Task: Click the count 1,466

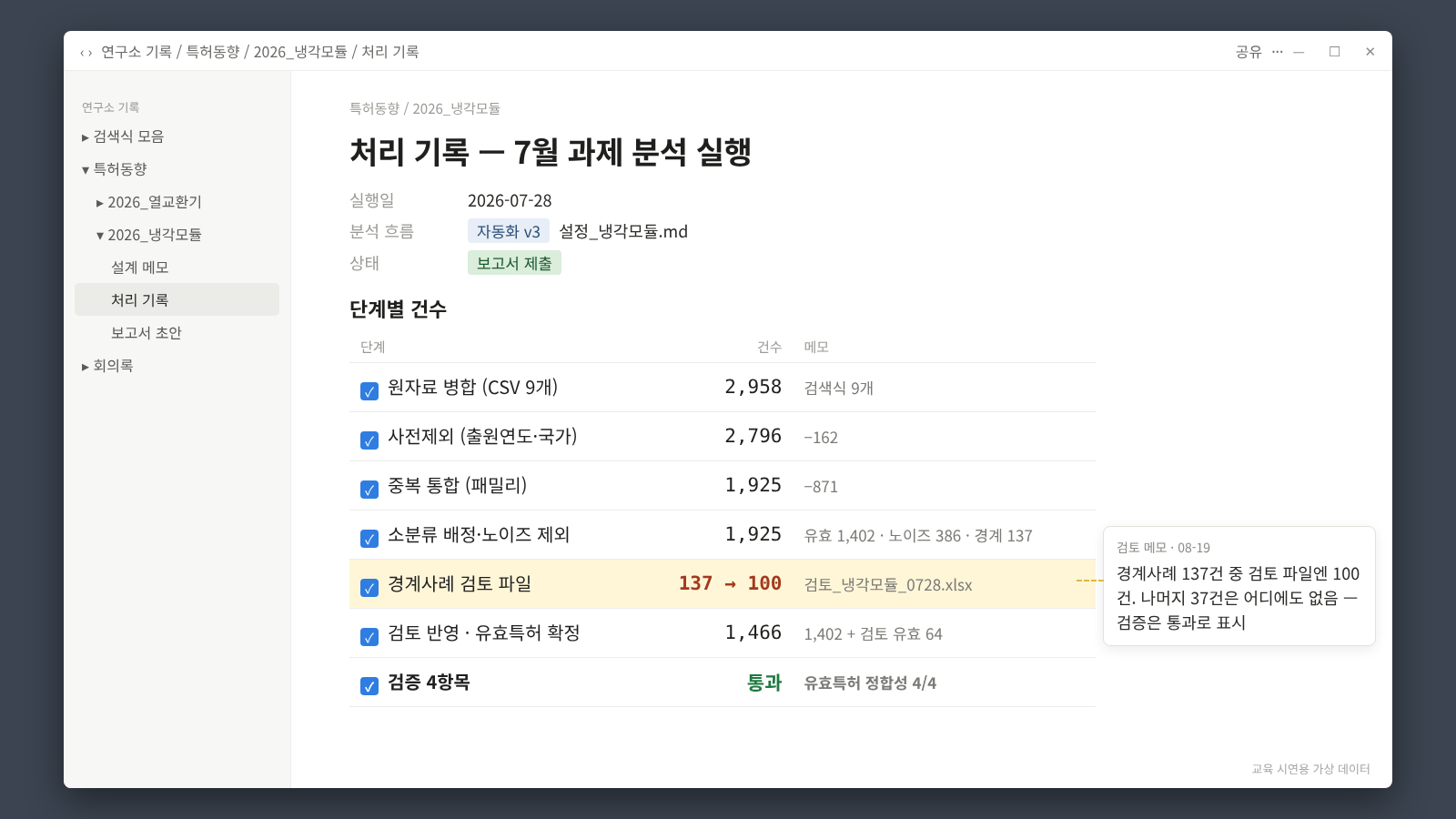Action: click(x=753, y=632)
